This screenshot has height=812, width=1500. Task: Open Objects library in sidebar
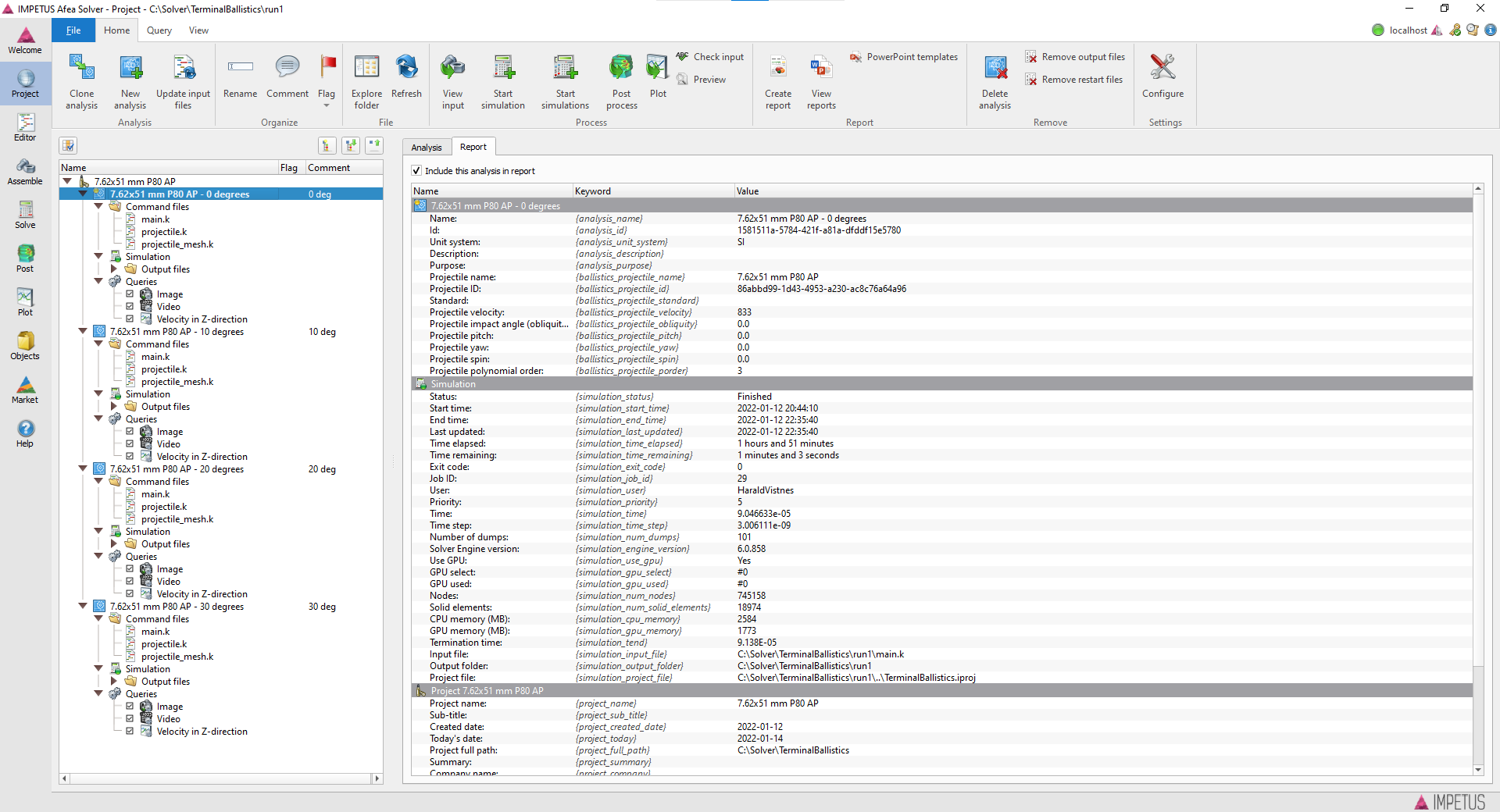(x=25, y=346)
